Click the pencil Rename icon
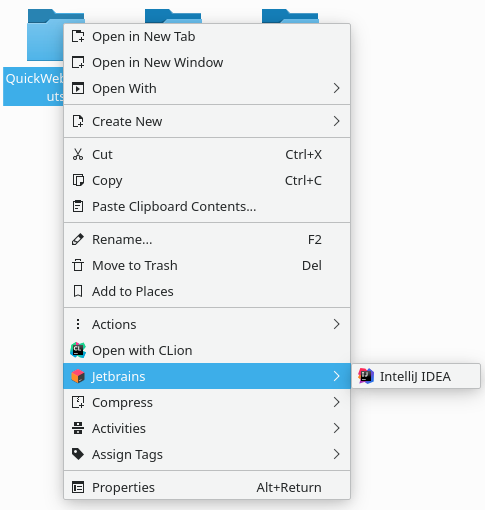The image size is (485, 510). coord(78,239)
